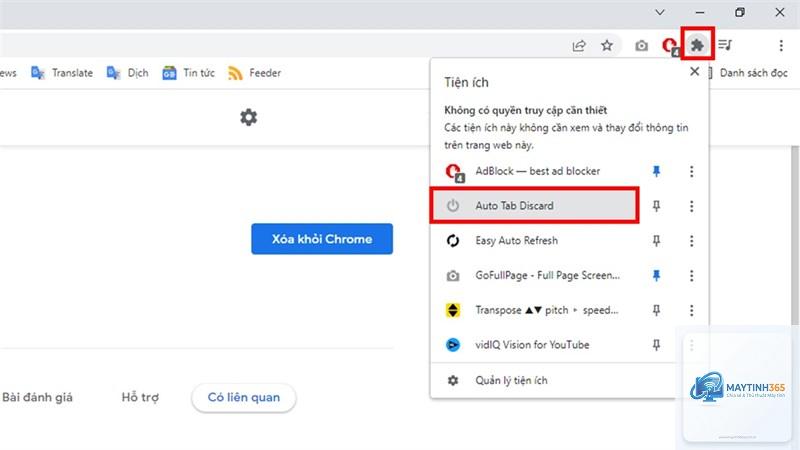Click the Auto Tab Discard power icon
800x450 pixels.
pos(453,206)
